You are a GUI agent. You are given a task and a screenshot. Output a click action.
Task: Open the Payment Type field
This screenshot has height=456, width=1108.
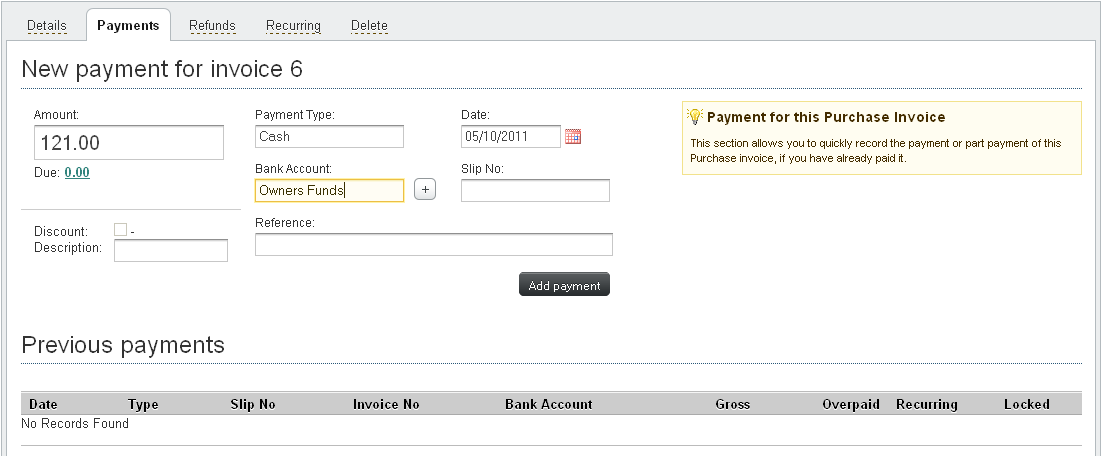point(329,137)
